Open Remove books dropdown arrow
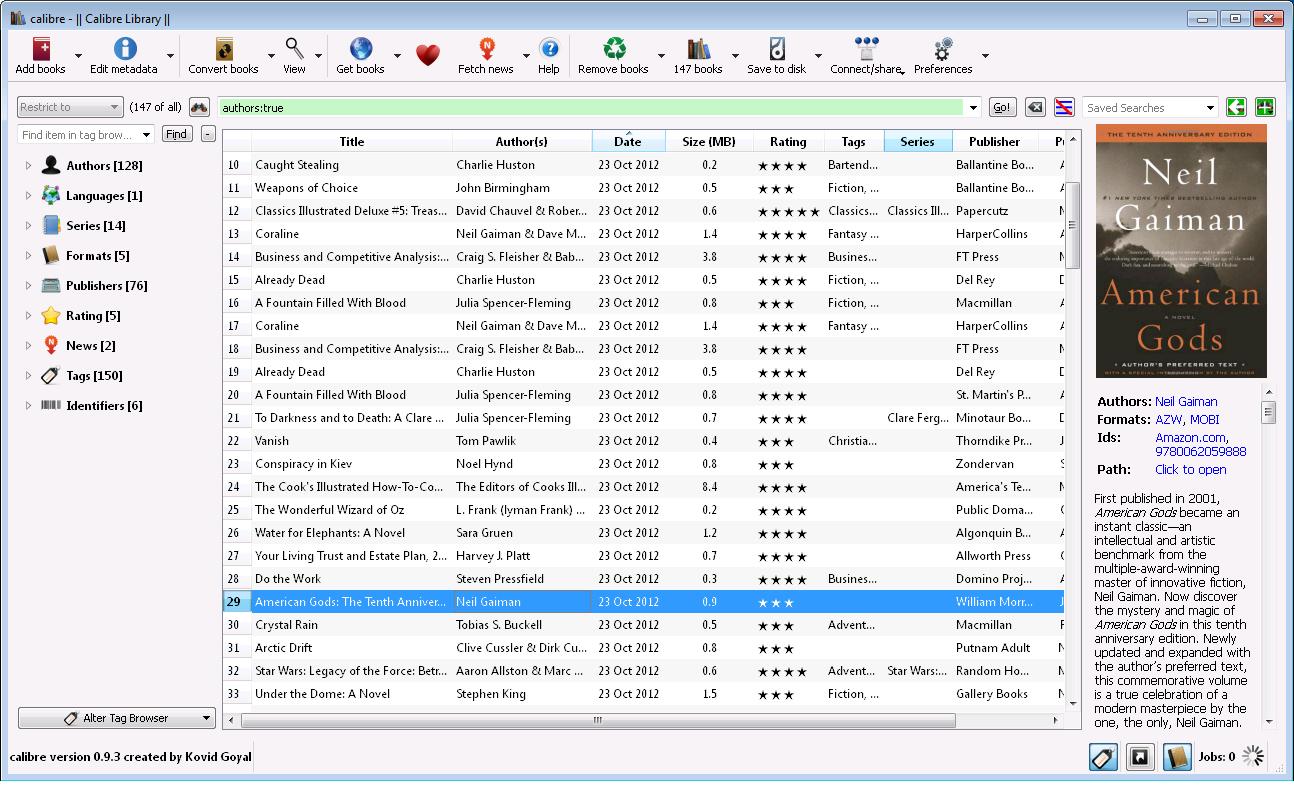Screen dimensions: 1294x800 tap(661, 56)
